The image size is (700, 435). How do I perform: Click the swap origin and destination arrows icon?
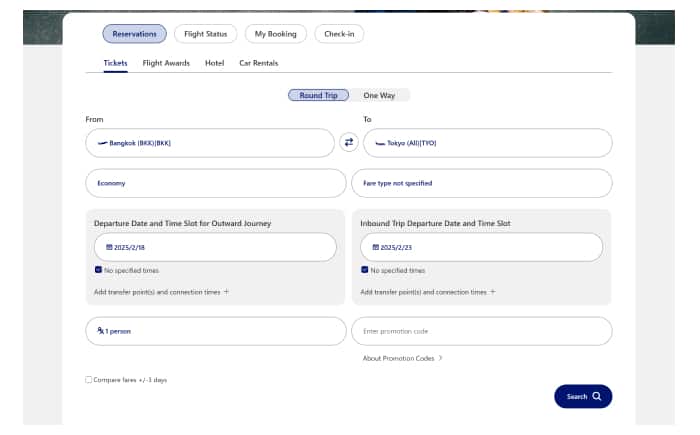point(349,143)
